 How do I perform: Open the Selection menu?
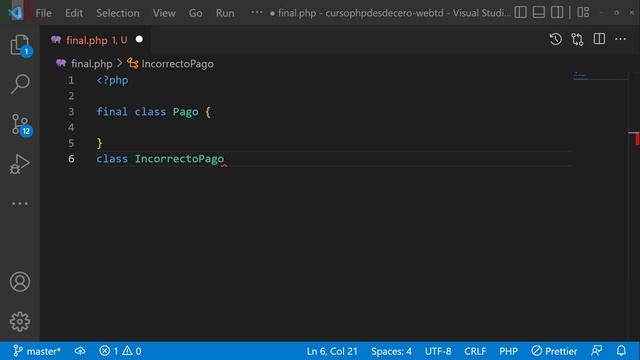pyautogui.click(x=118, y=13)
